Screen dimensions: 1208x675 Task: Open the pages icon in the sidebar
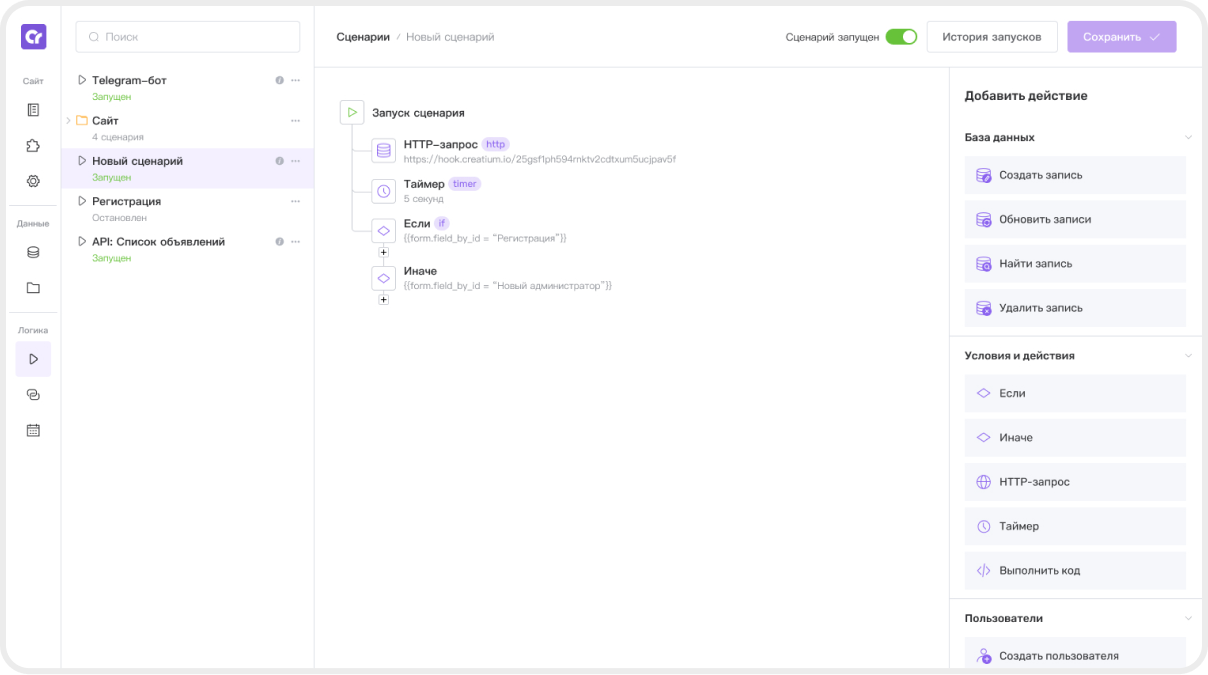pos(33,110)
